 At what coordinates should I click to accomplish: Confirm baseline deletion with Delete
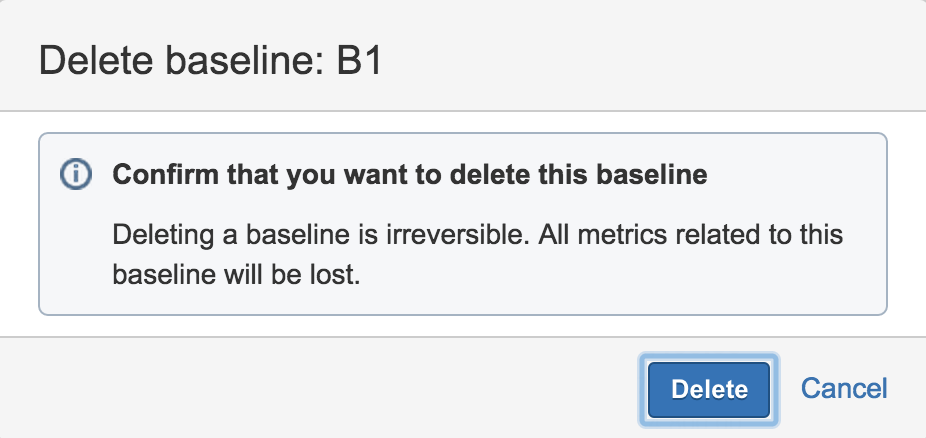coord(709,389)
